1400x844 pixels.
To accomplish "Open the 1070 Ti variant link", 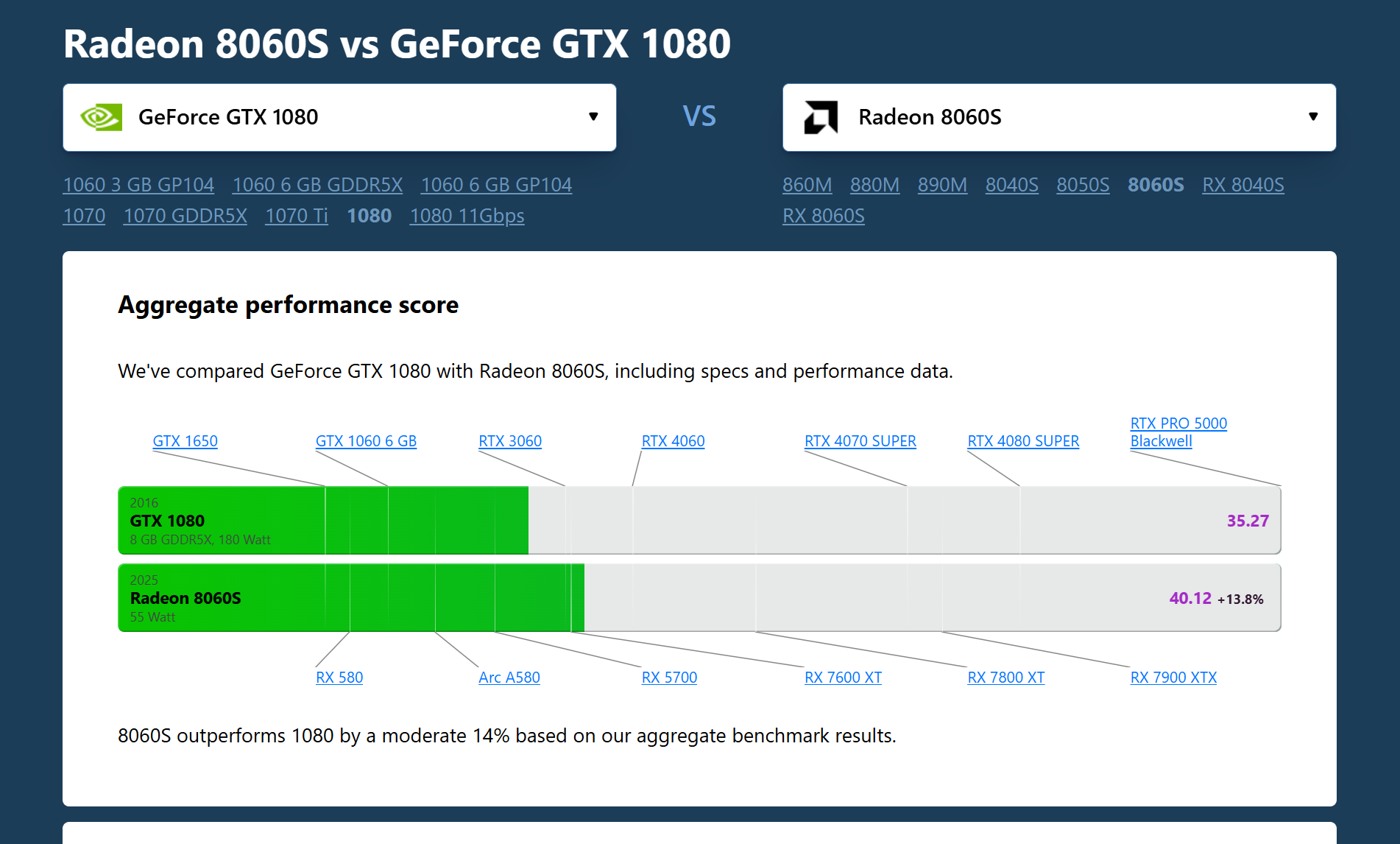I will point(297,216).
